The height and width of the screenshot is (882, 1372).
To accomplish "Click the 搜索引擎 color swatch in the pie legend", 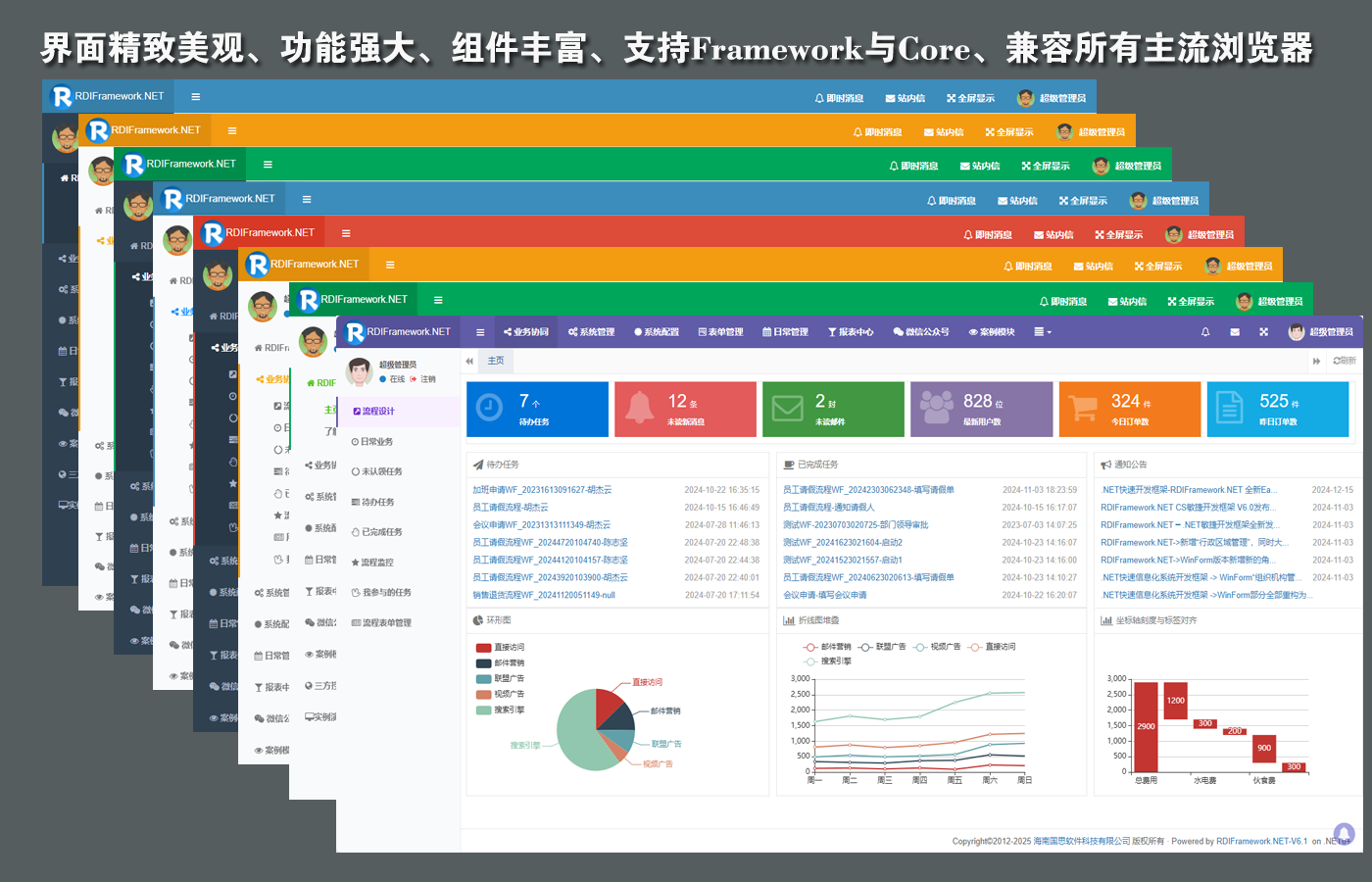I will [483, 710].
